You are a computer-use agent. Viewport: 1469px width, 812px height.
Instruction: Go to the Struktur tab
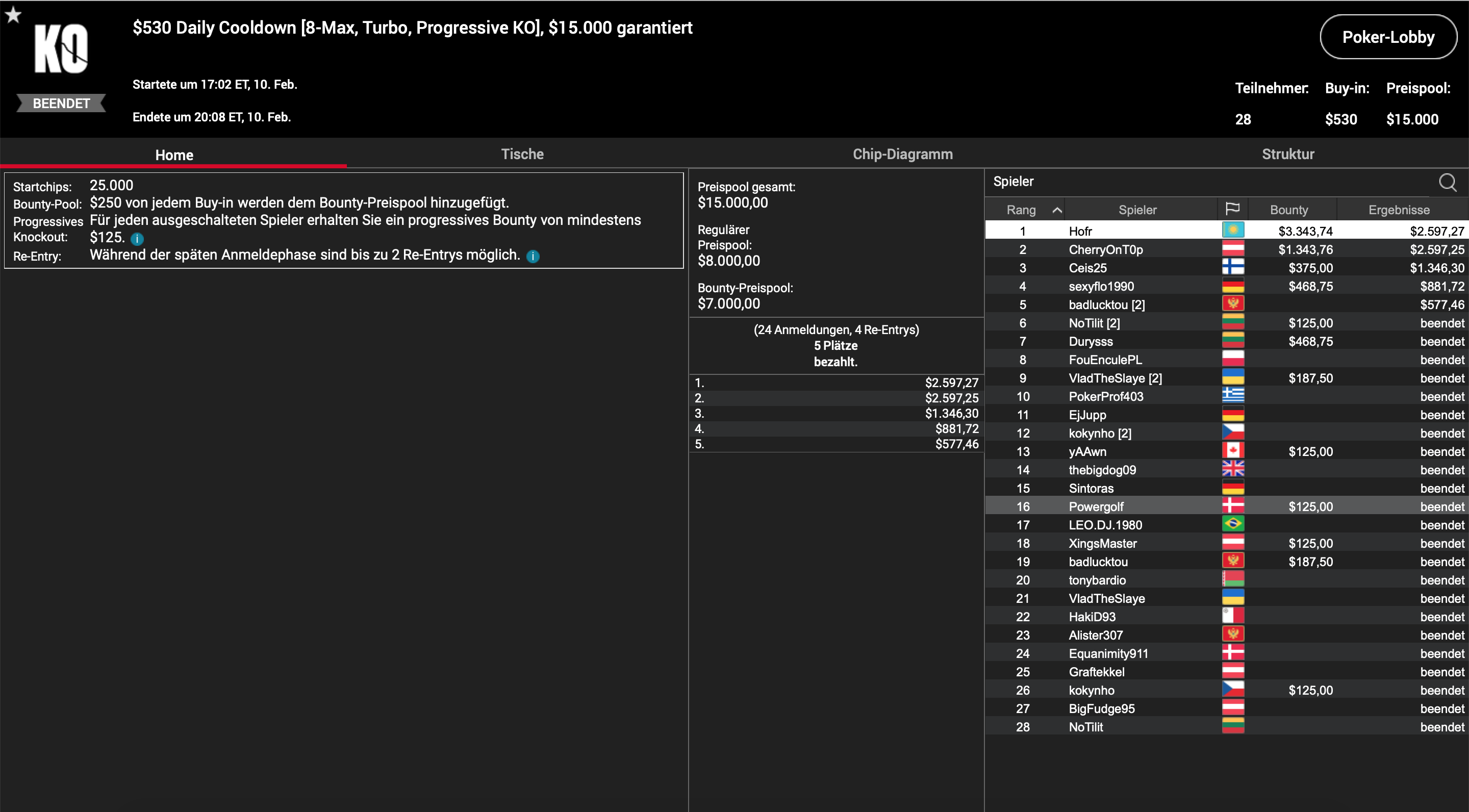coord(1287,154)
